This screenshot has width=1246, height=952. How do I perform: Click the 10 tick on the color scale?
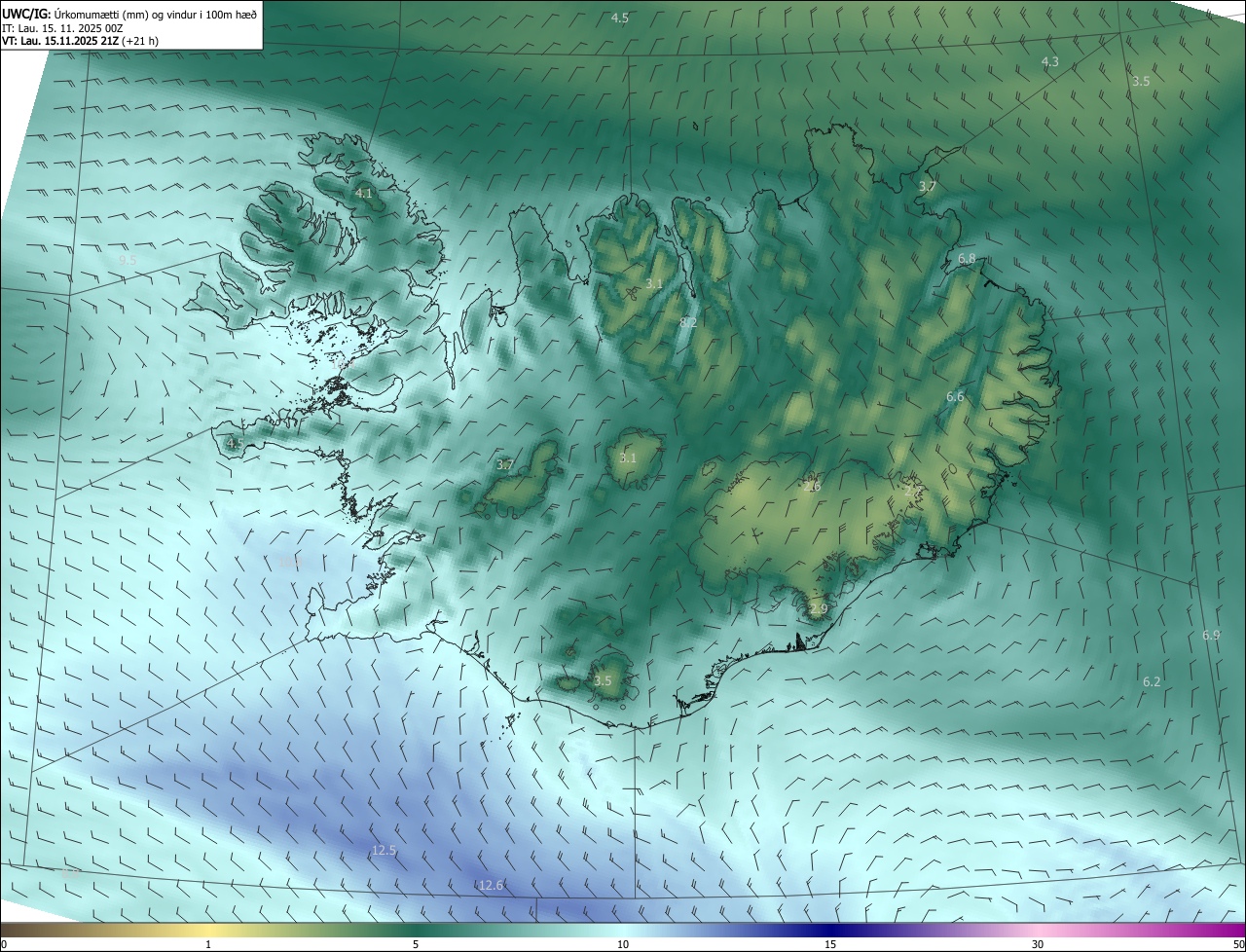pyautogui.click(x=623, y=944)
